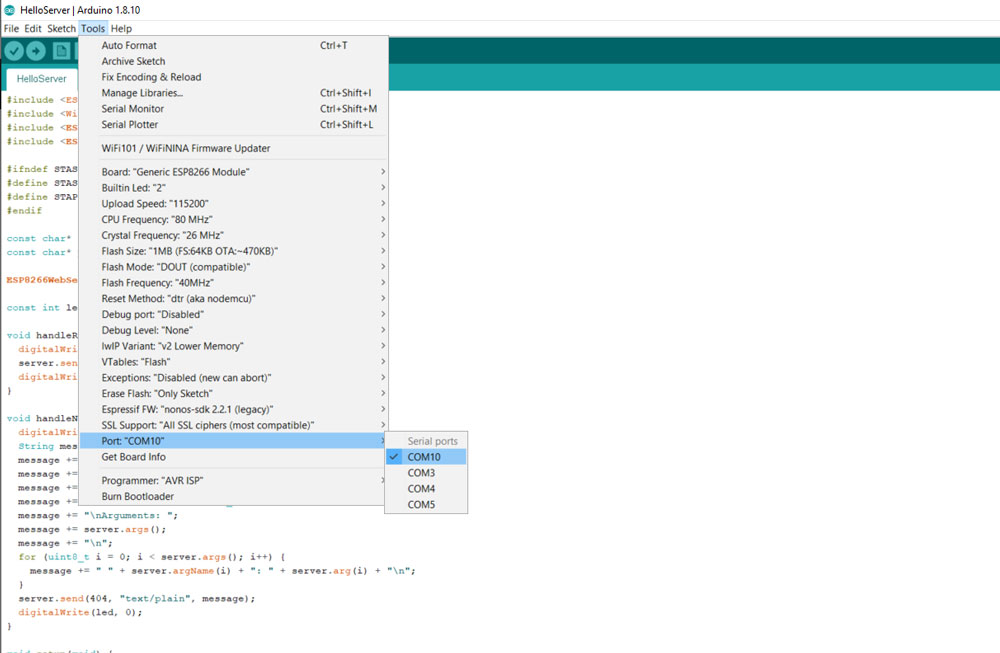Expand the Flash Frequency 40MHz submenu
The height and width of the screenshot is (653, 1000).
pyautogui.click(x=233, y=282)
